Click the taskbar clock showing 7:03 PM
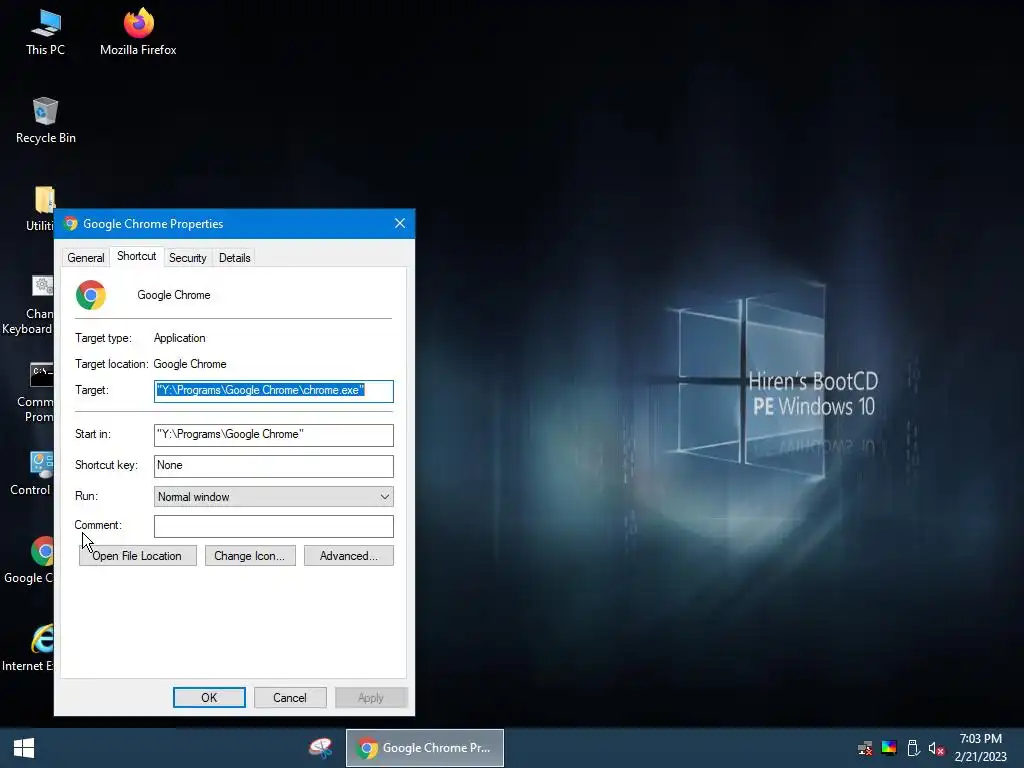 [x=980, y=748]
